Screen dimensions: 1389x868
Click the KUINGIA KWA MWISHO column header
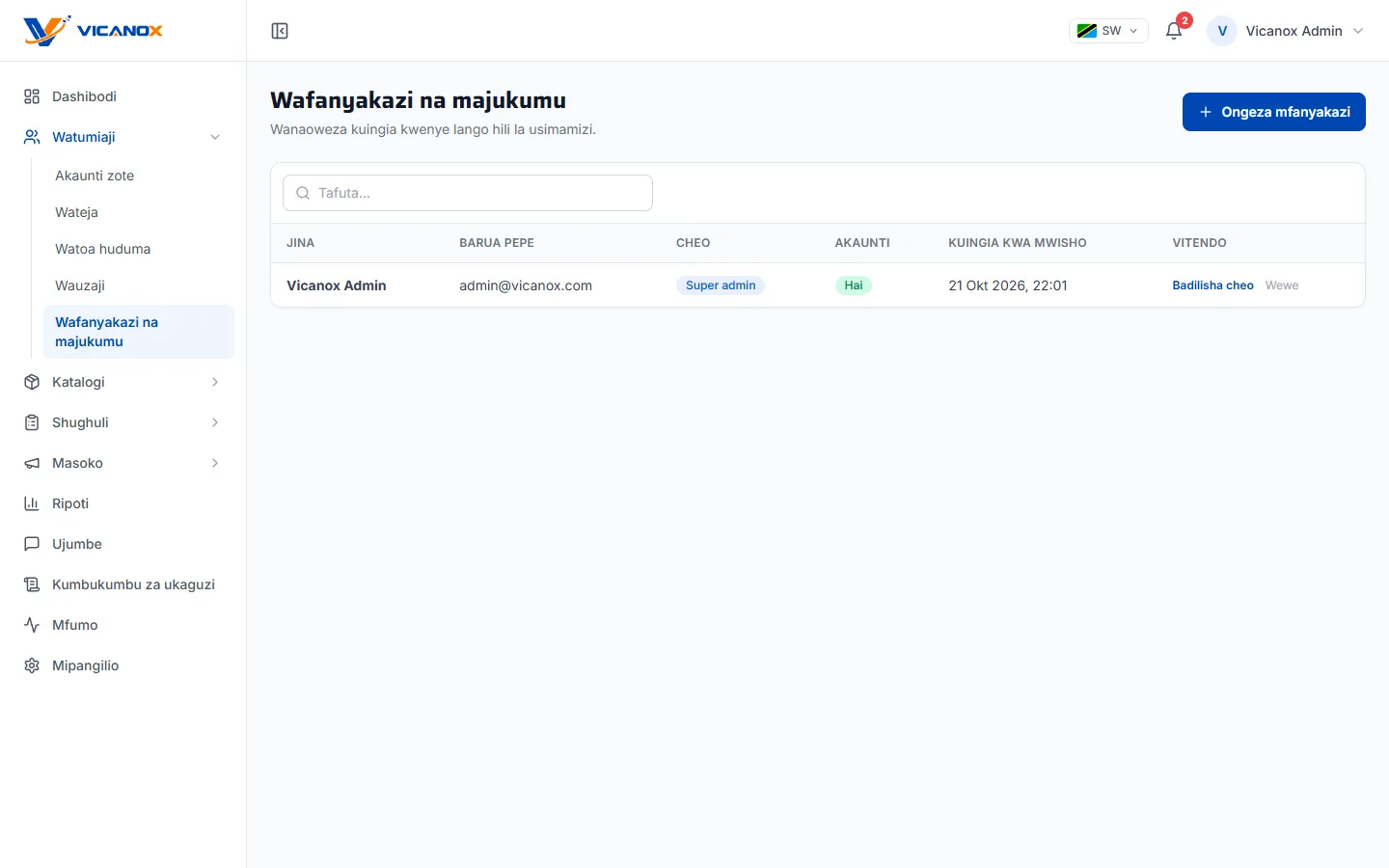[1018, 243]
